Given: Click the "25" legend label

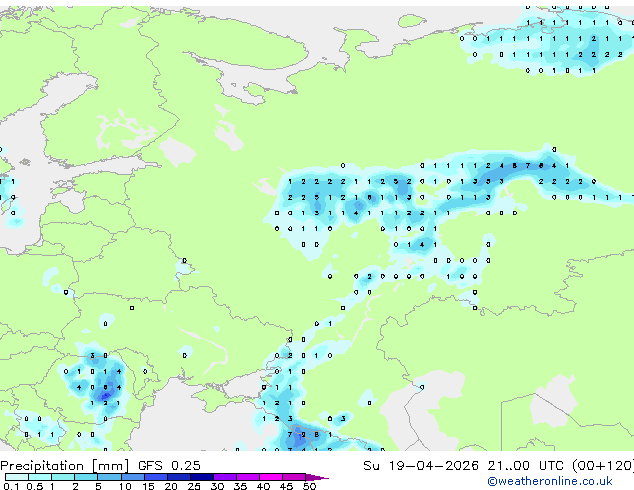Looking at the screenshot, I should (x=194, y=486).
